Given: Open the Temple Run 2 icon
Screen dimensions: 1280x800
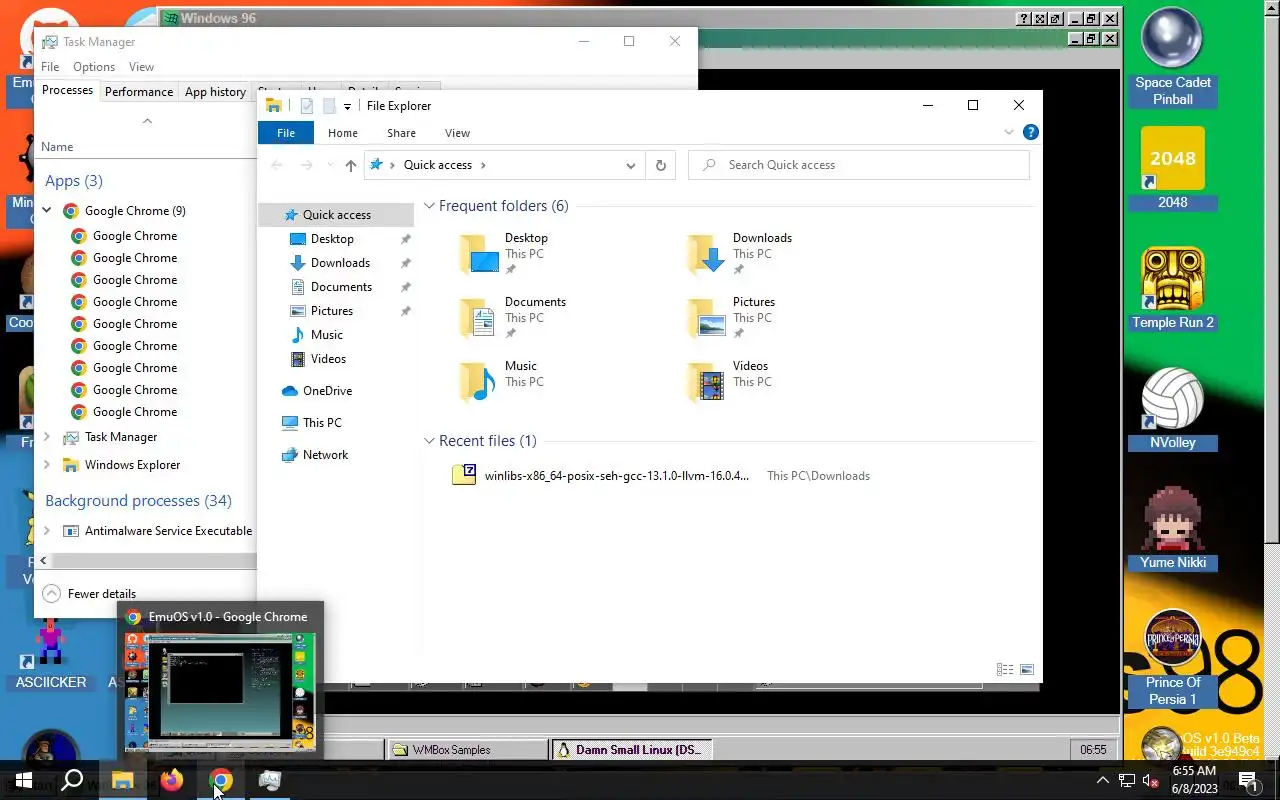Looking at the screenshot, I should click(1172, 288).
